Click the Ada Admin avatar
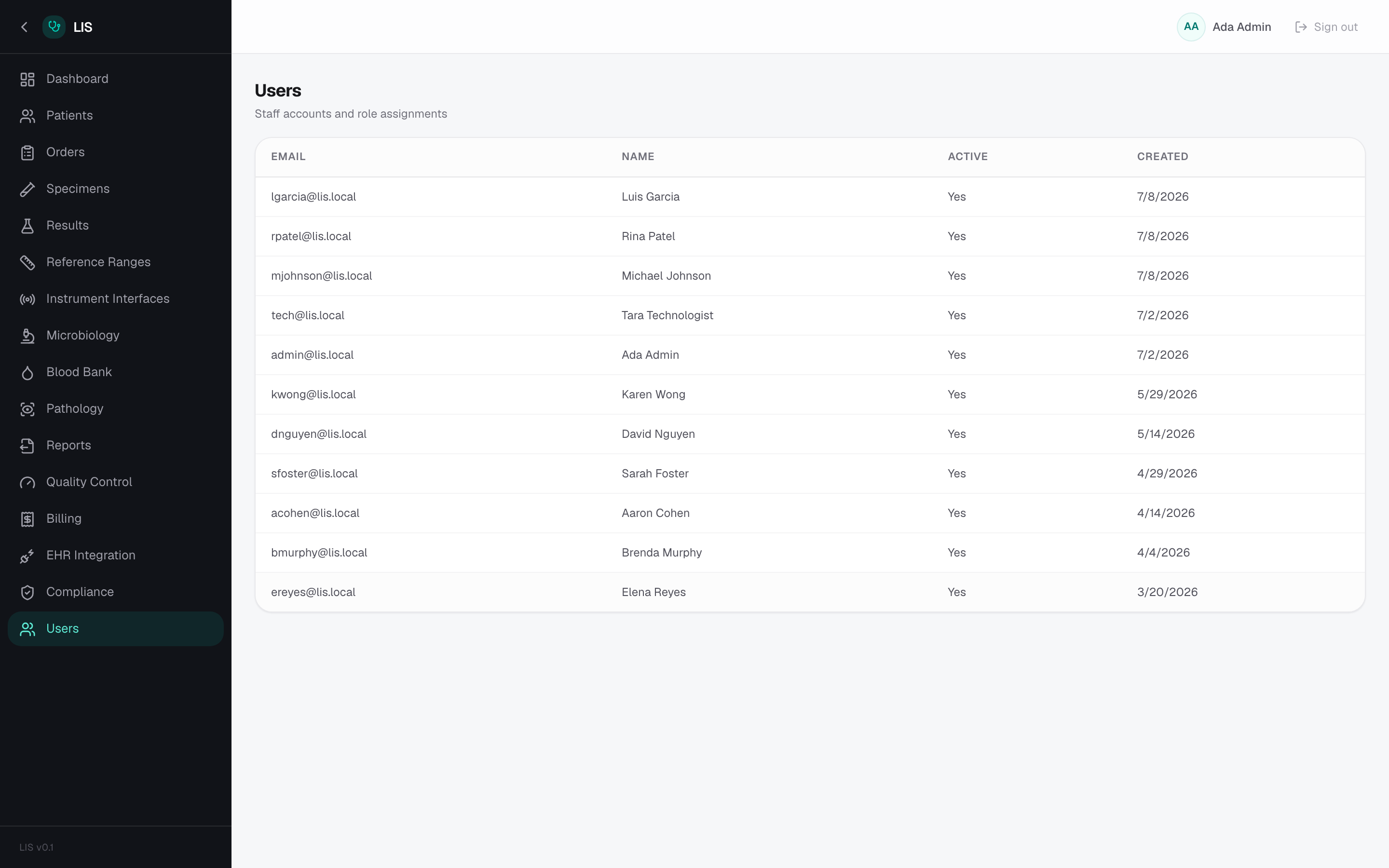This screenshot has height=868, width=1389. point(1191,27)
